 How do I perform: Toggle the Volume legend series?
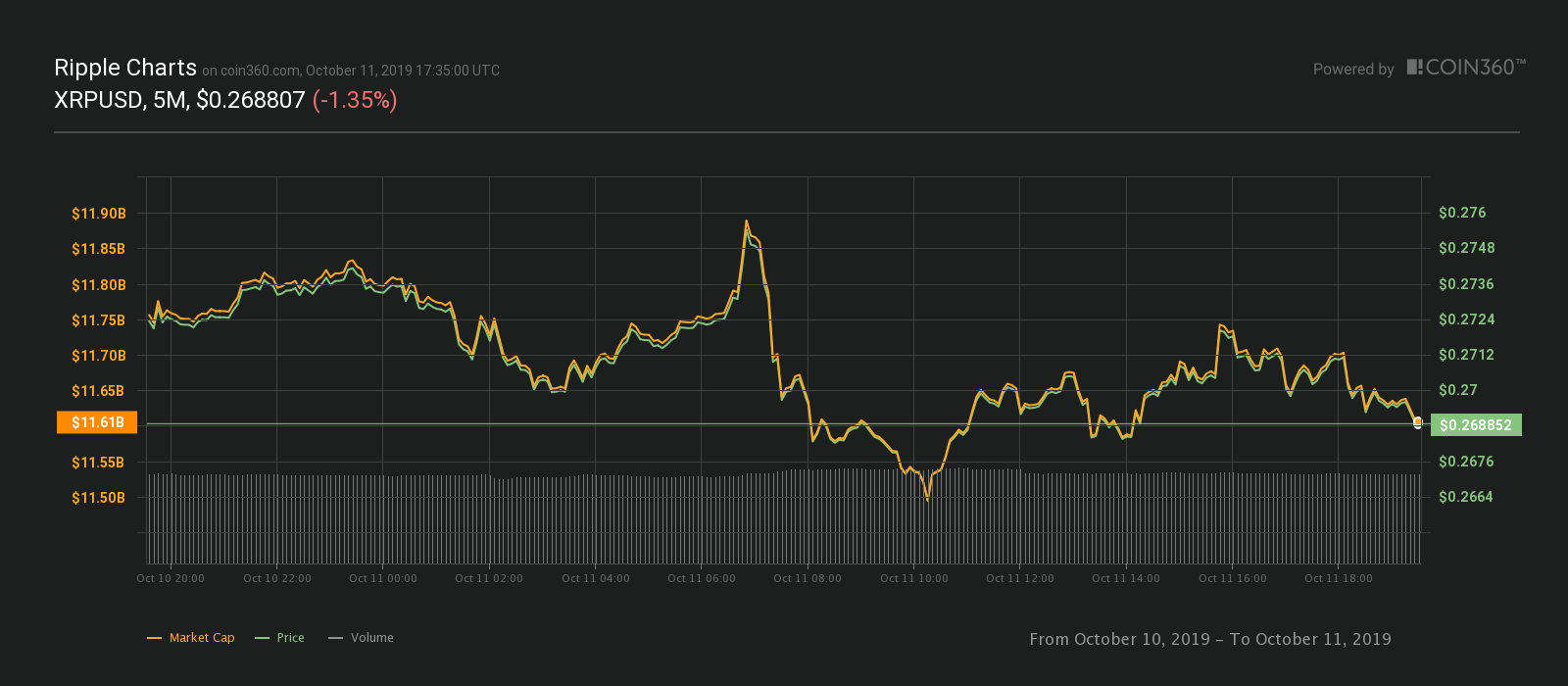click(361, 638)
